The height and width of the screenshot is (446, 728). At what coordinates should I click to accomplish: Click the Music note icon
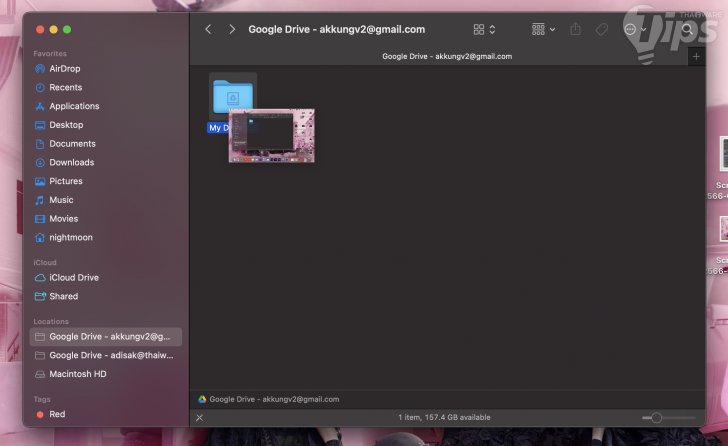(40, 200)
